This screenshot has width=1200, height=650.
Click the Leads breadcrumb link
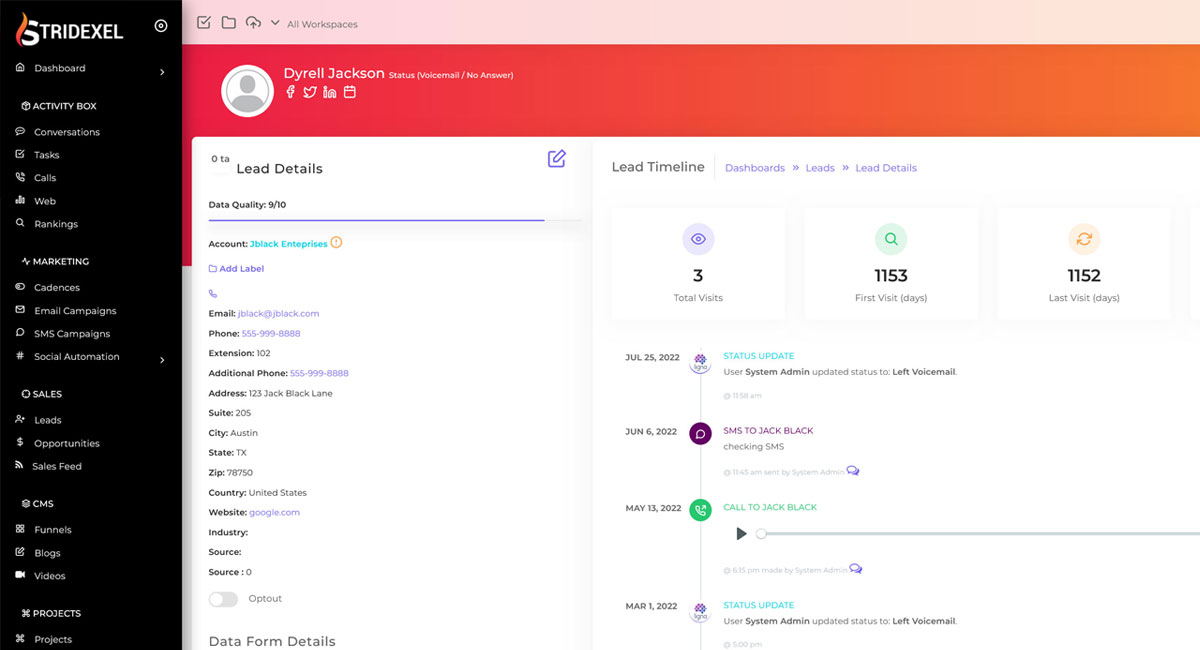[820, 168]
